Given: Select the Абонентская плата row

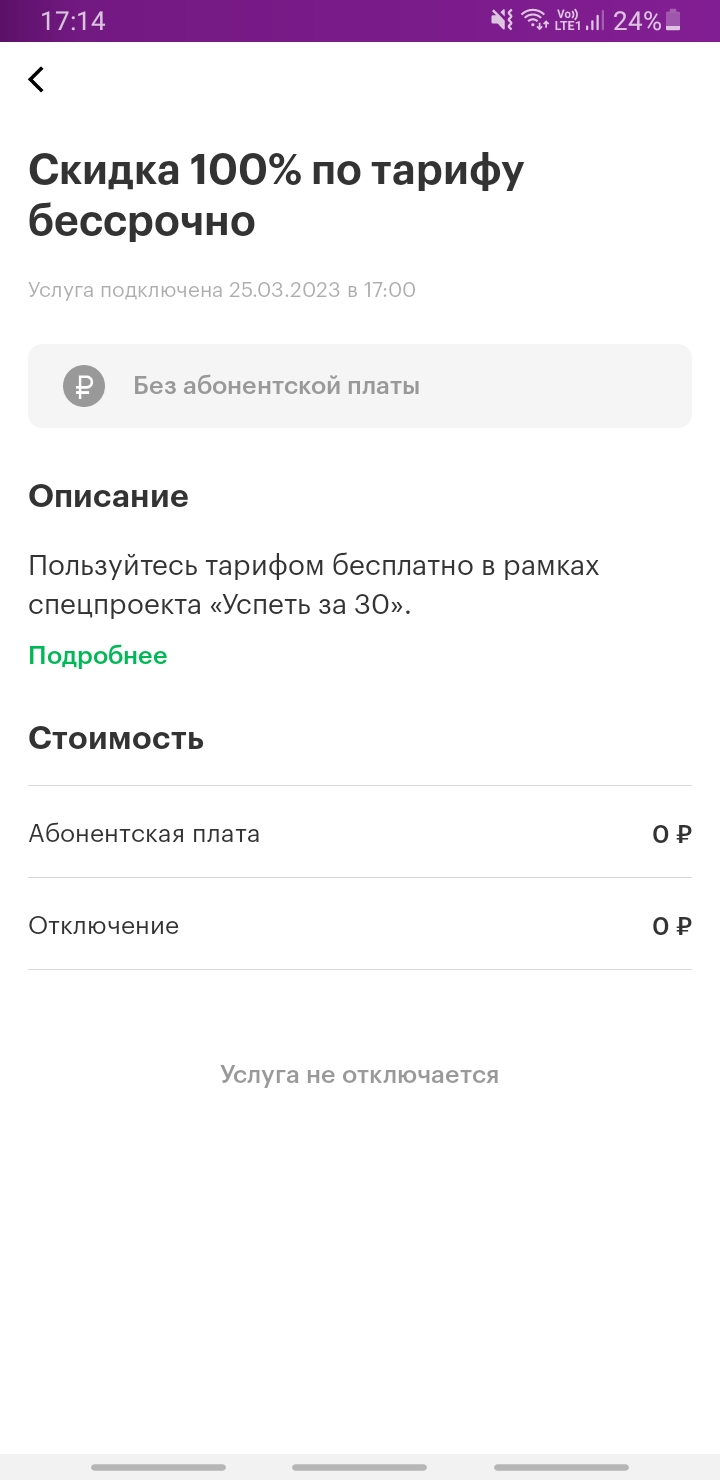Looking at the screenshot, I should pos(360,832).
